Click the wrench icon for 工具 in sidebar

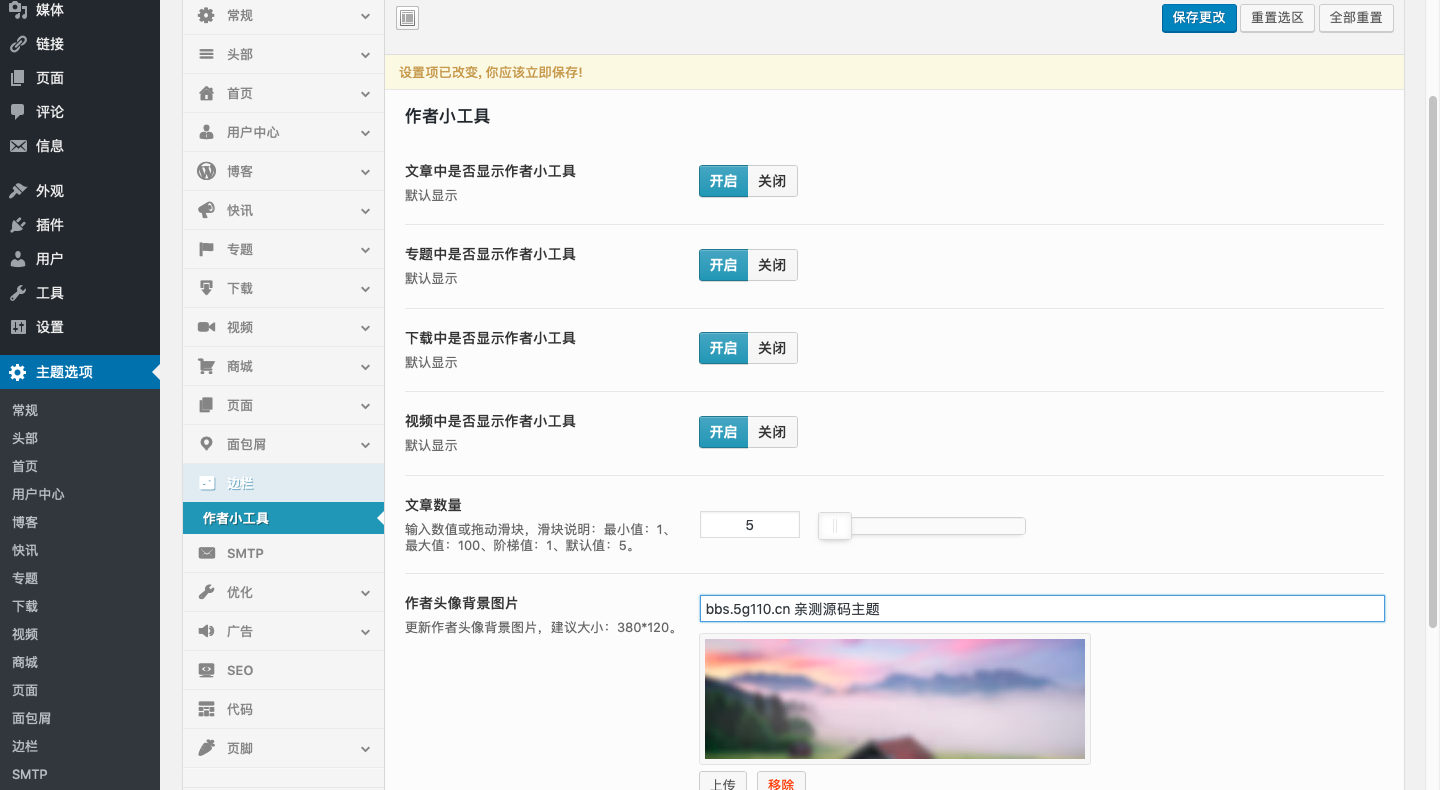pyautogui.click(x=18, y=293)
